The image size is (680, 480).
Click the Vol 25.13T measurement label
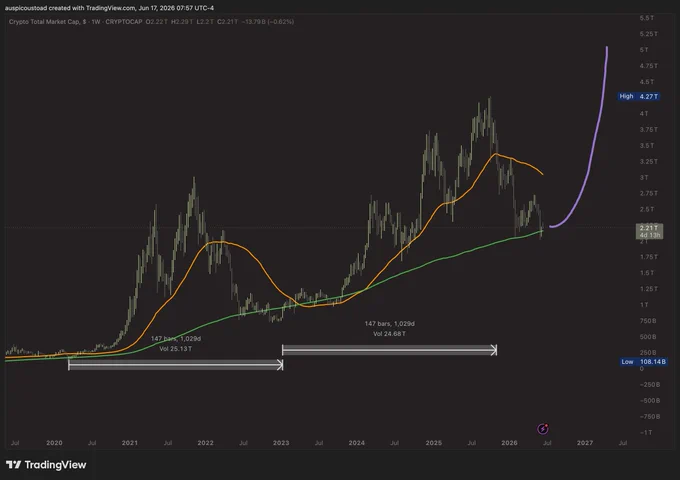176,349
